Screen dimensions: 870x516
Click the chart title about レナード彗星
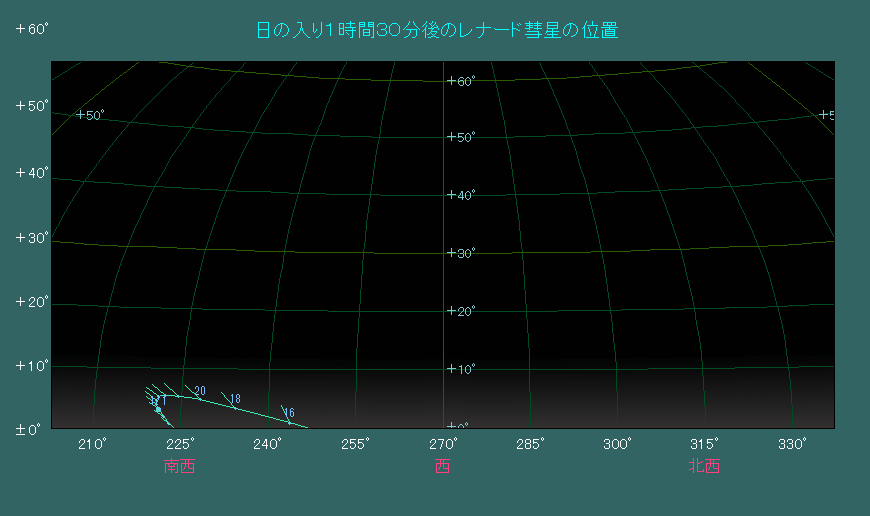(438, 31)
